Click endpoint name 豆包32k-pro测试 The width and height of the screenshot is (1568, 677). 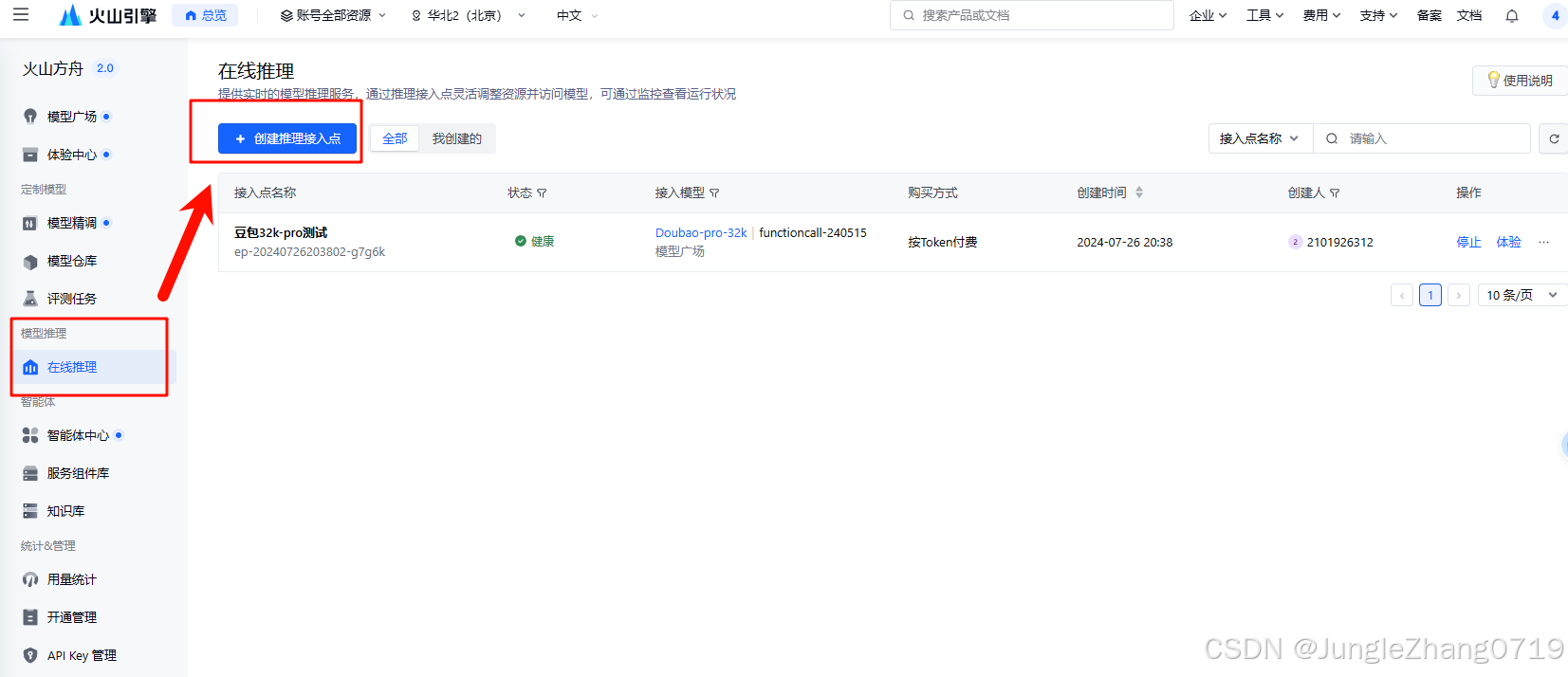281,232
